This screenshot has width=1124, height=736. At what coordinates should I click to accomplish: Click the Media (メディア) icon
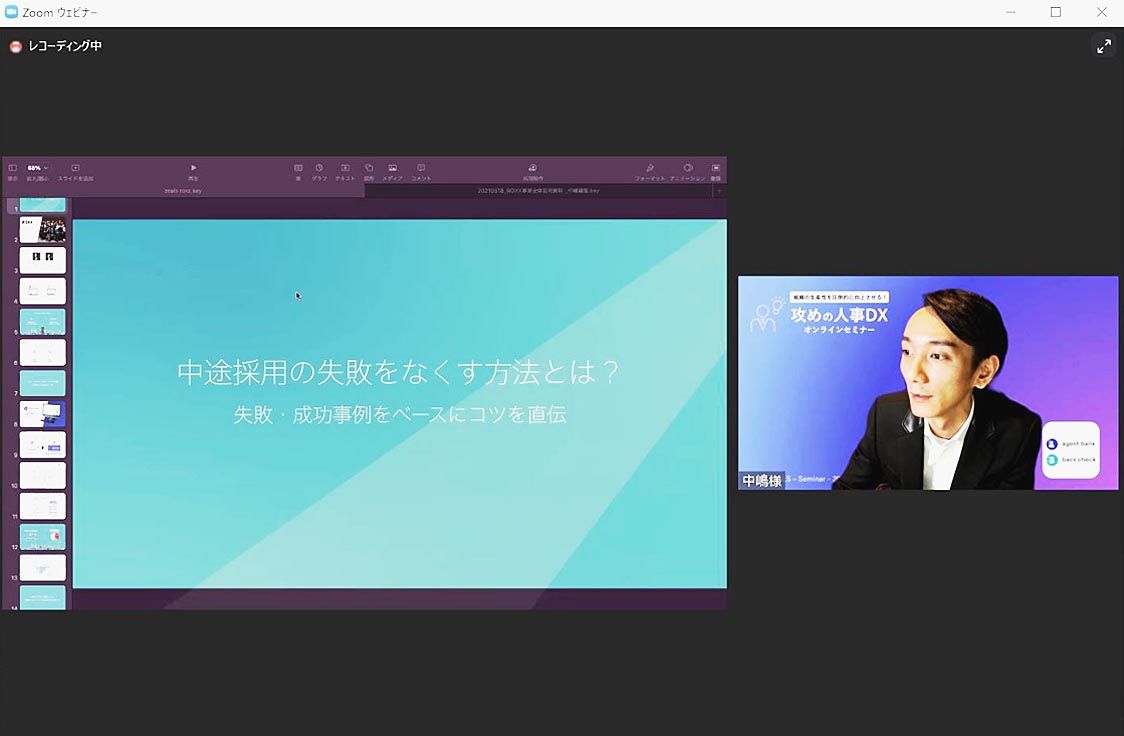pyautogui.click(x=393, y=168)
